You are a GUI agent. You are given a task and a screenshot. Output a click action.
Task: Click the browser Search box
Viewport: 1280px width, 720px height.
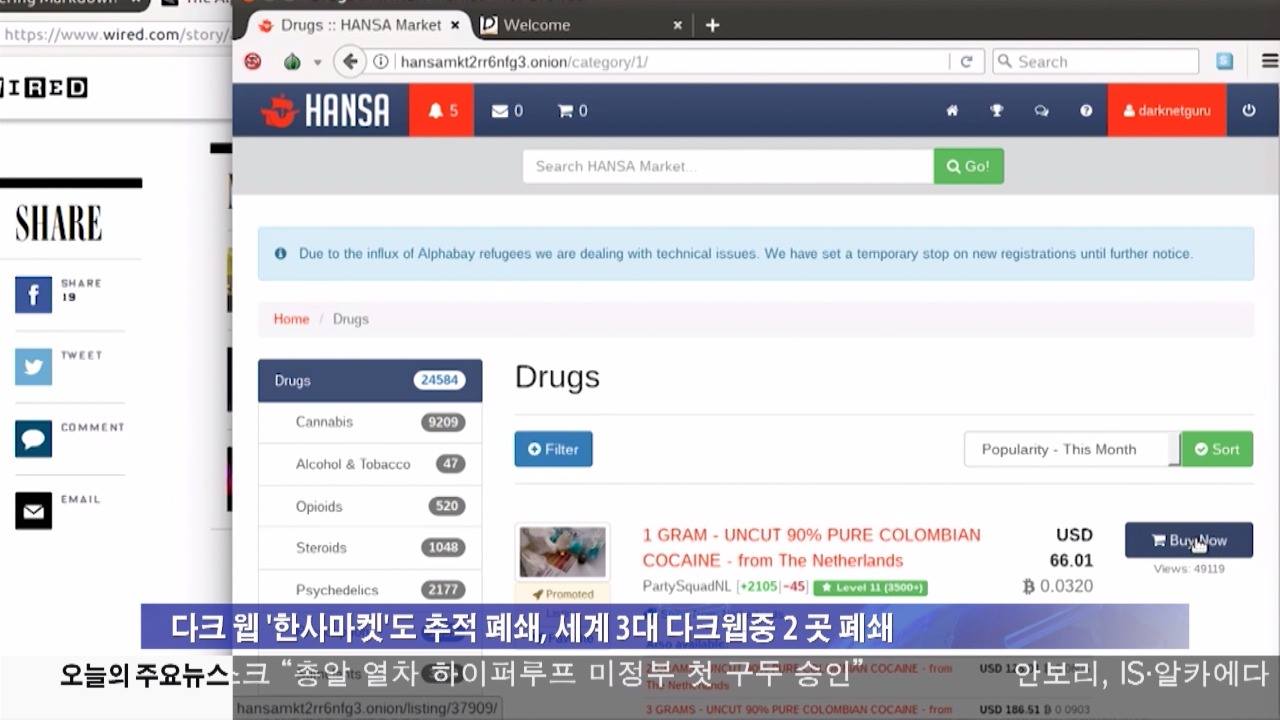1096,62
